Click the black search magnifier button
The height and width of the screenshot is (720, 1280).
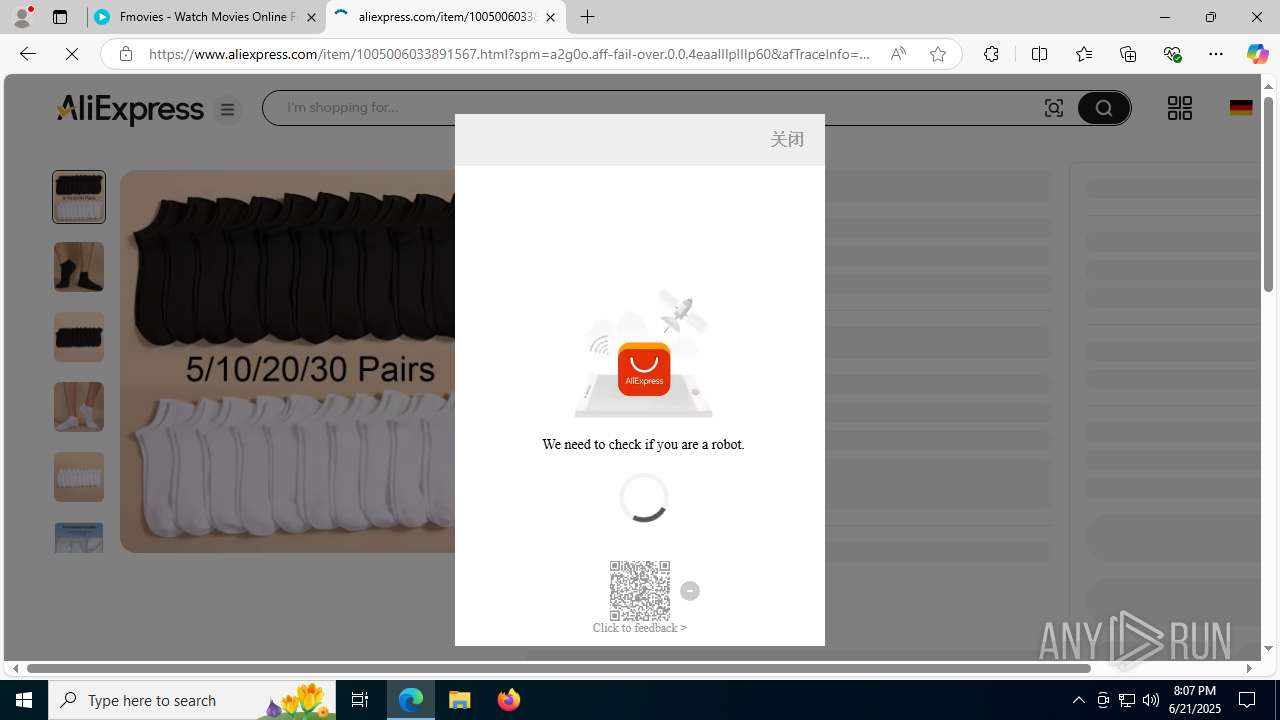(x=1103, y=108)
